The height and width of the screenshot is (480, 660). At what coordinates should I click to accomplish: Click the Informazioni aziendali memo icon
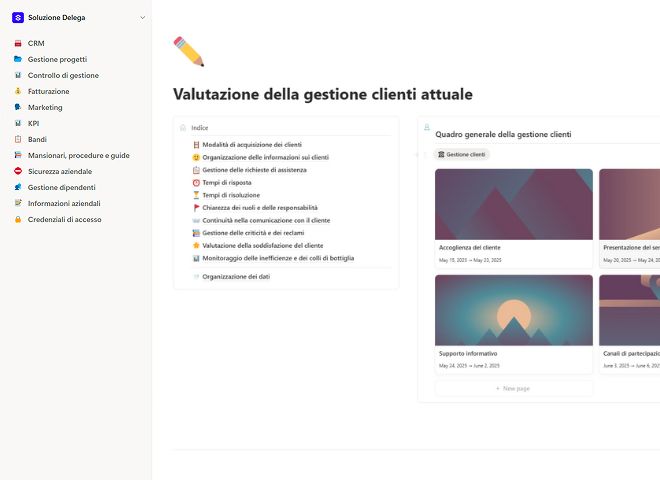18,203
